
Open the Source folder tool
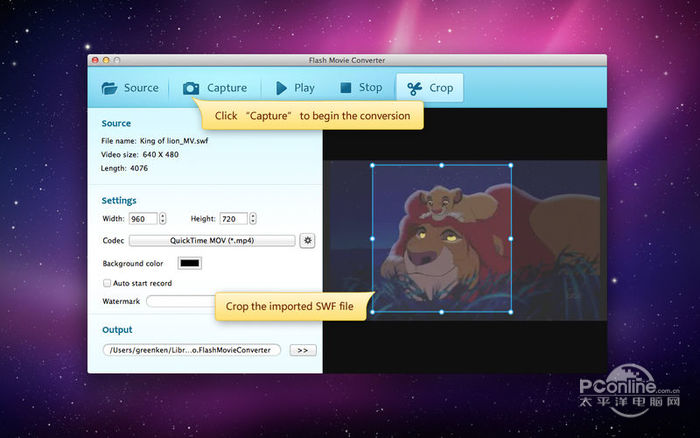[130, 88]
